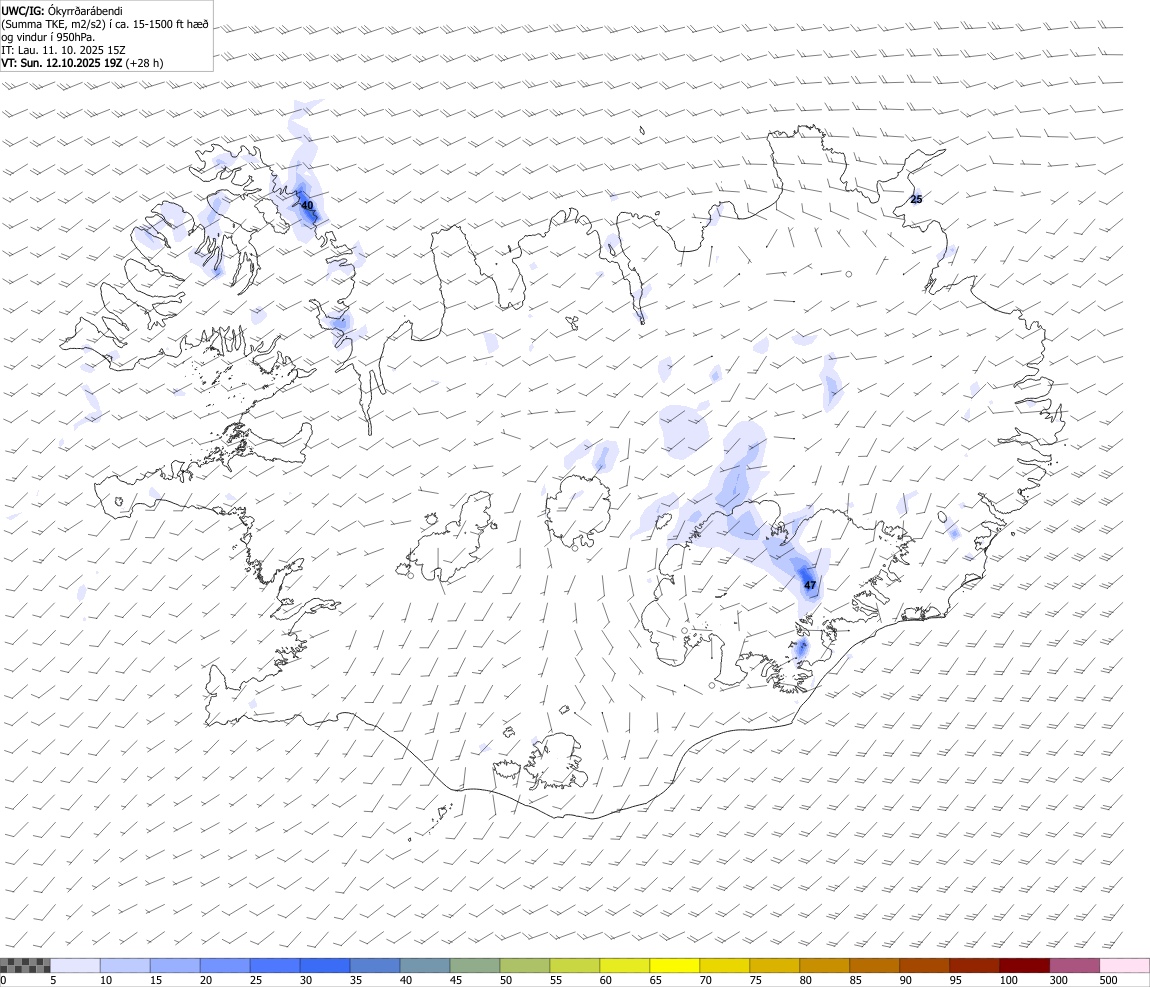Click the legend scale label 95
Viewport: 1150px width, 987px height.
(x=955, y=980)
